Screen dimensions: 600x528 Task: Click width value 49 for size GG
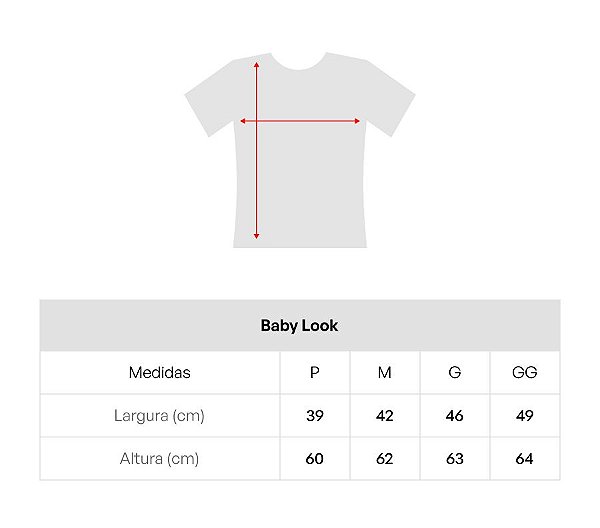tap(524, 416)
